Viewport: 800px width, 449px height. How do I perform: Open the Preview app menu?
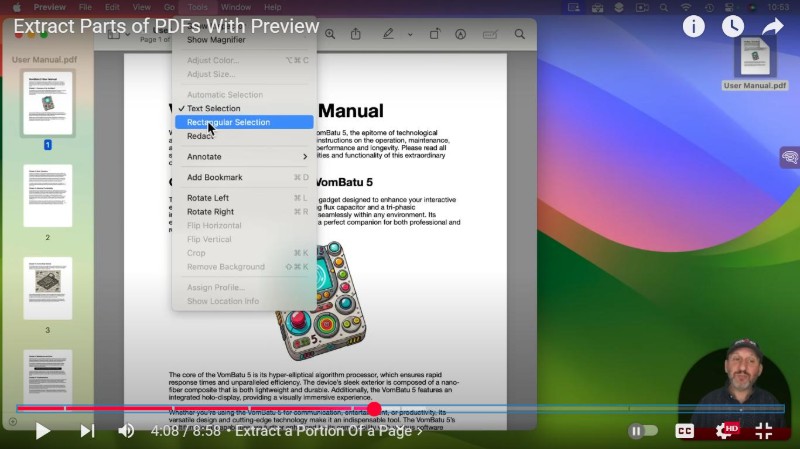tap(49, 7)
